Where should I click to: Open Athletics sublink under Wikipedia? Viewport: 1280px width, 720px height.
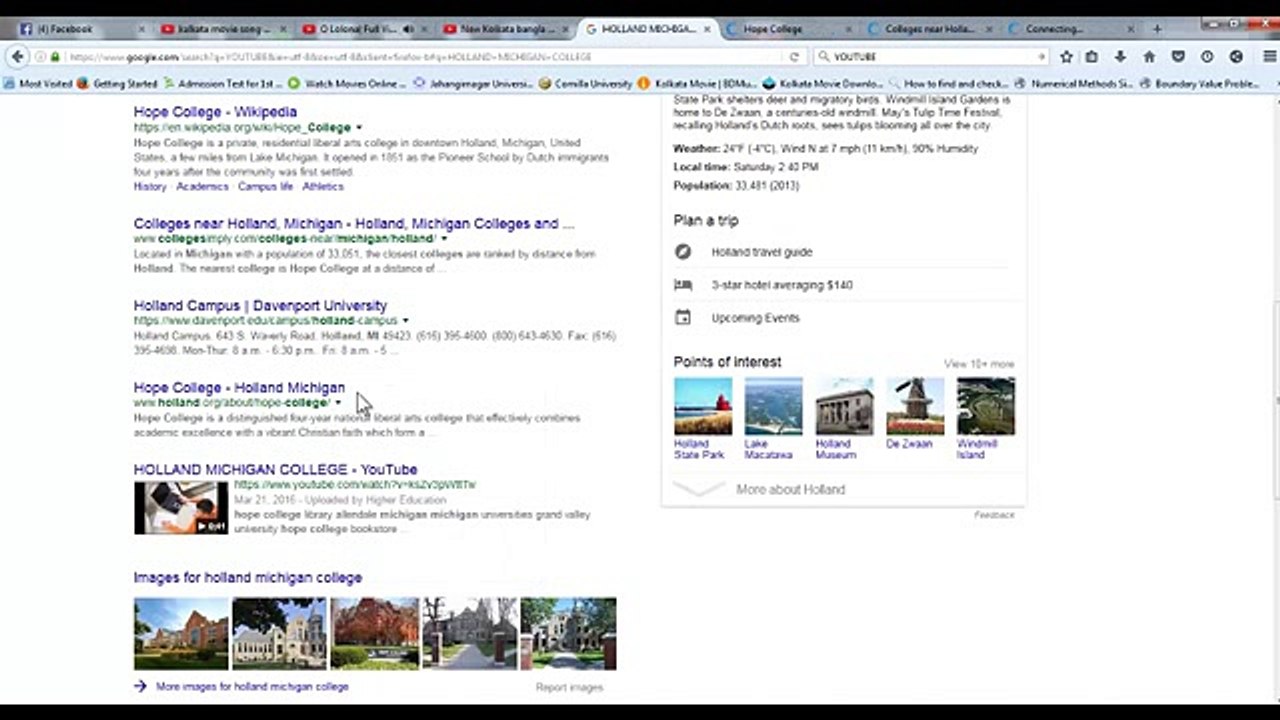323,187
